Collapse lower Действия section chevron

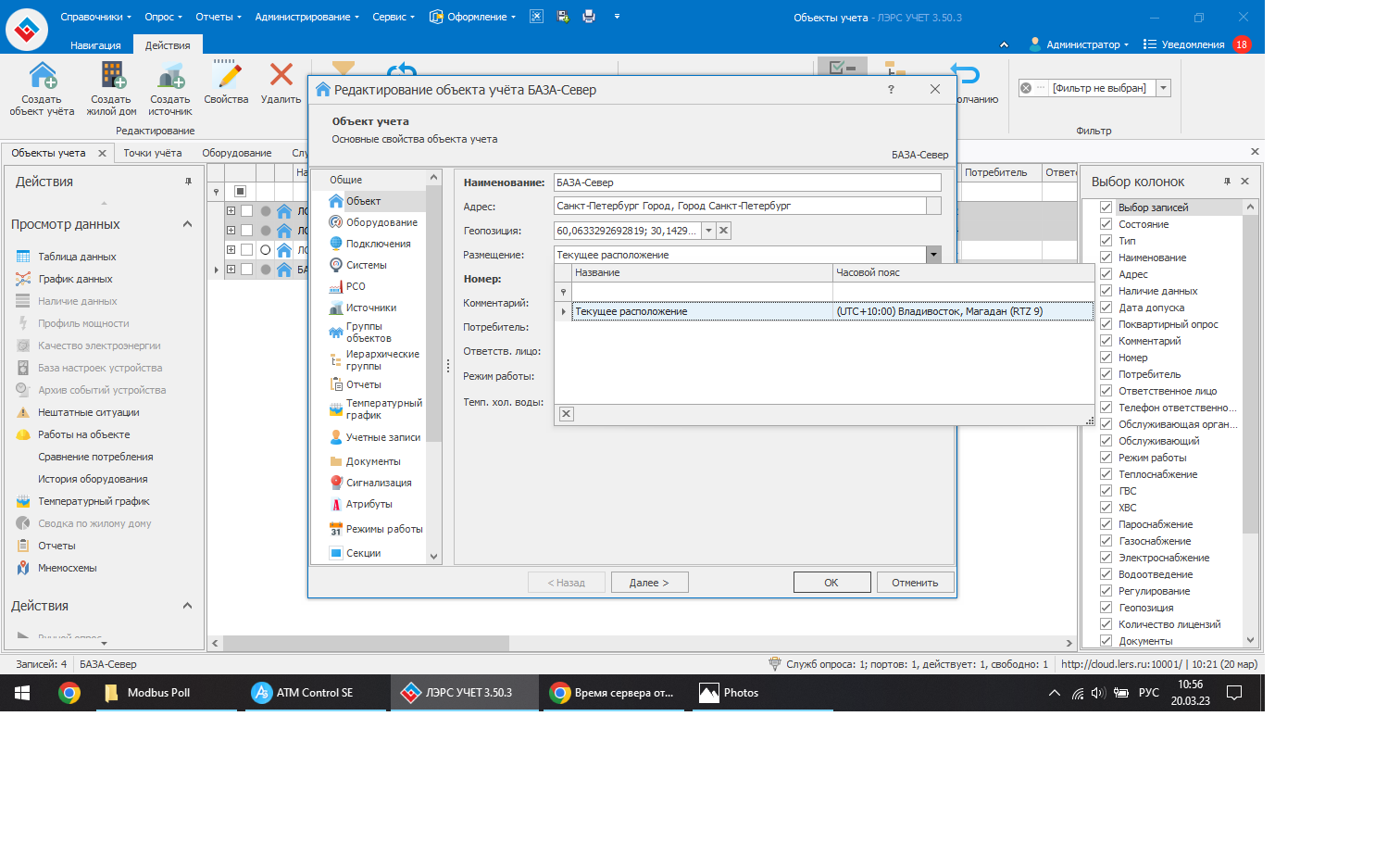188,606
